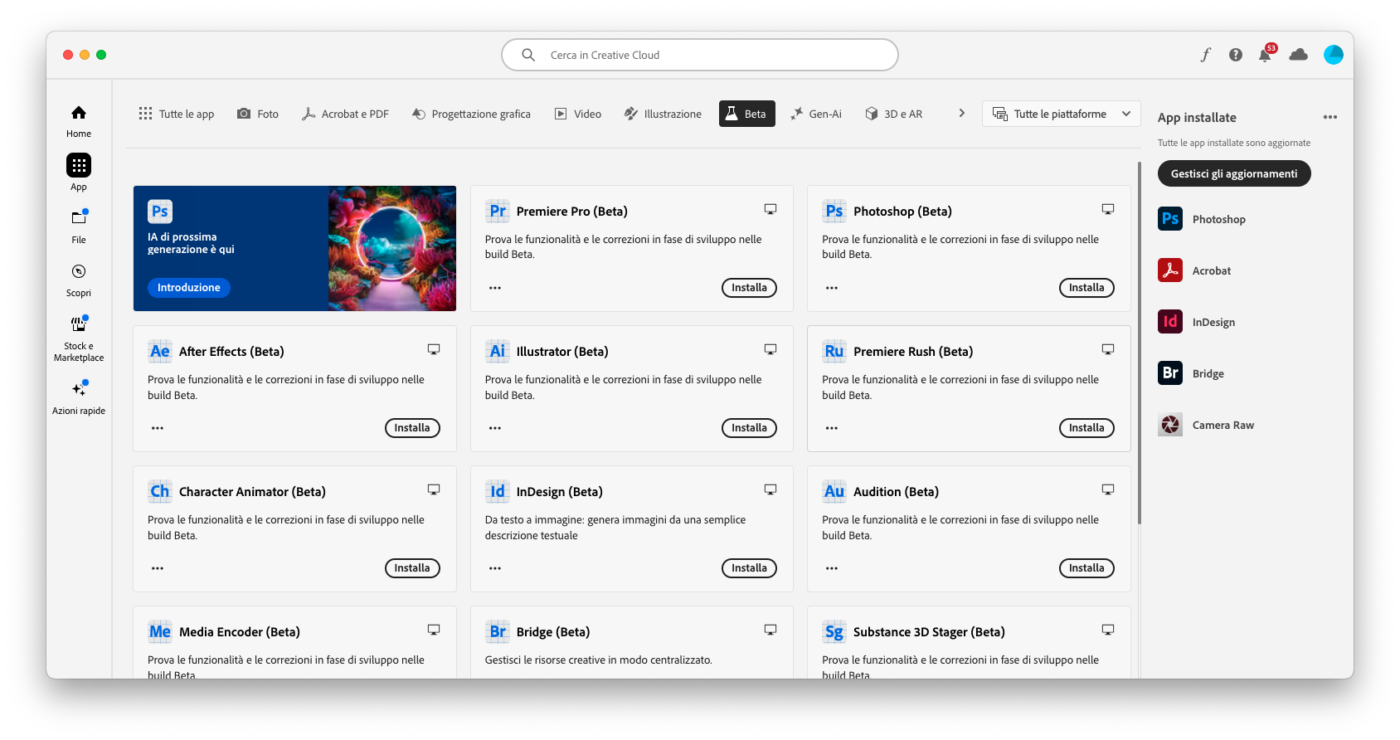The height and width of the screenshot is (740, 1400).
Task: Open App installate more options menu
Action: pos(1329,117)
